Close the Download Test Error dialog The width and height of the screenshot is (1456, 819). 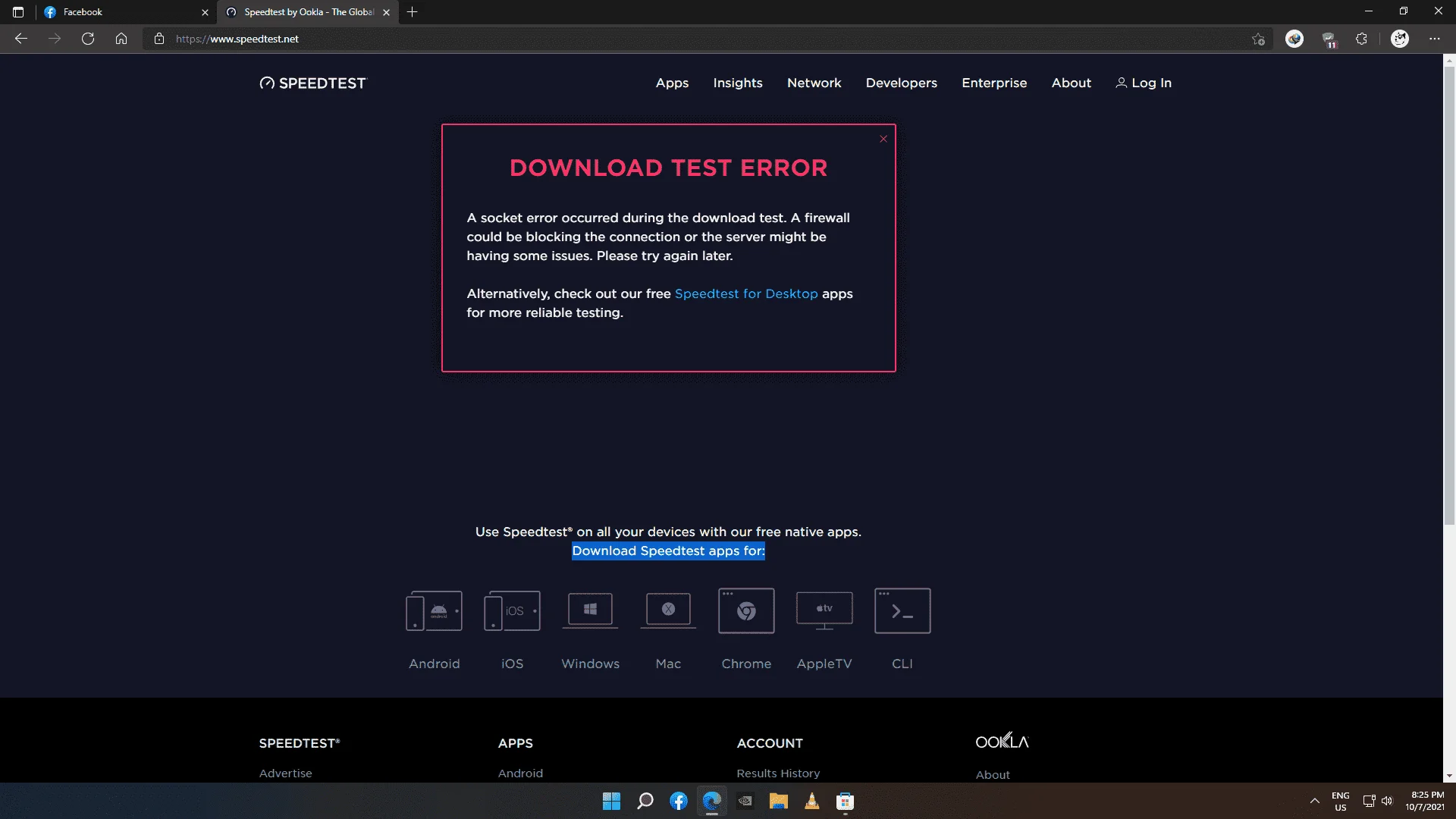[883, 139]
